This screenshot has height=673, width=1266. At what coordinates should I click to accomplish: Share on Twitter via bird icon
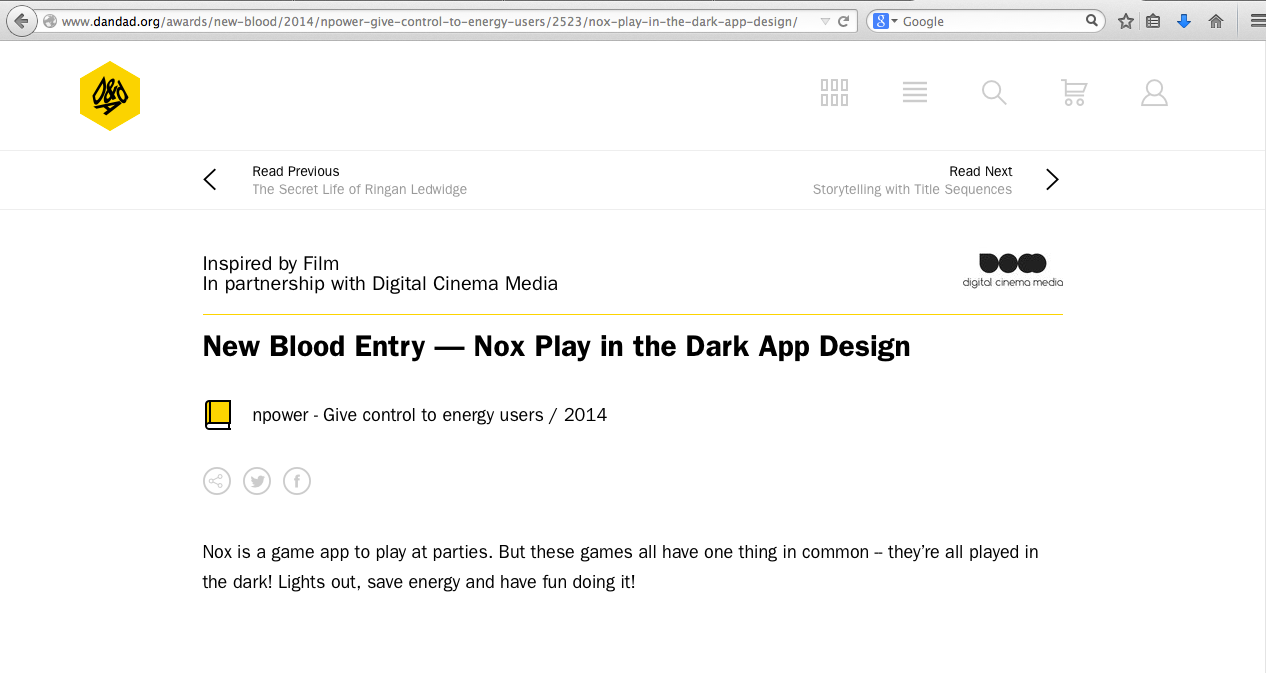coord(257,482)
